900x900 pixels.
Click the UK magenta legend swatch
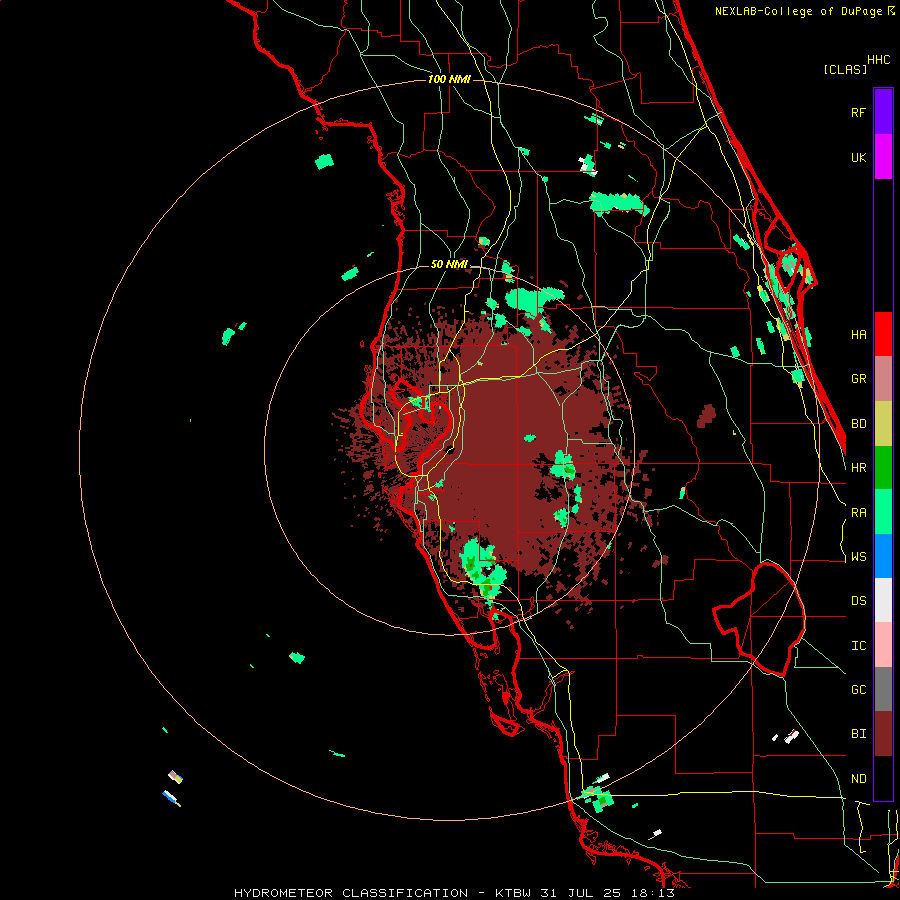[x=883, y=157]
